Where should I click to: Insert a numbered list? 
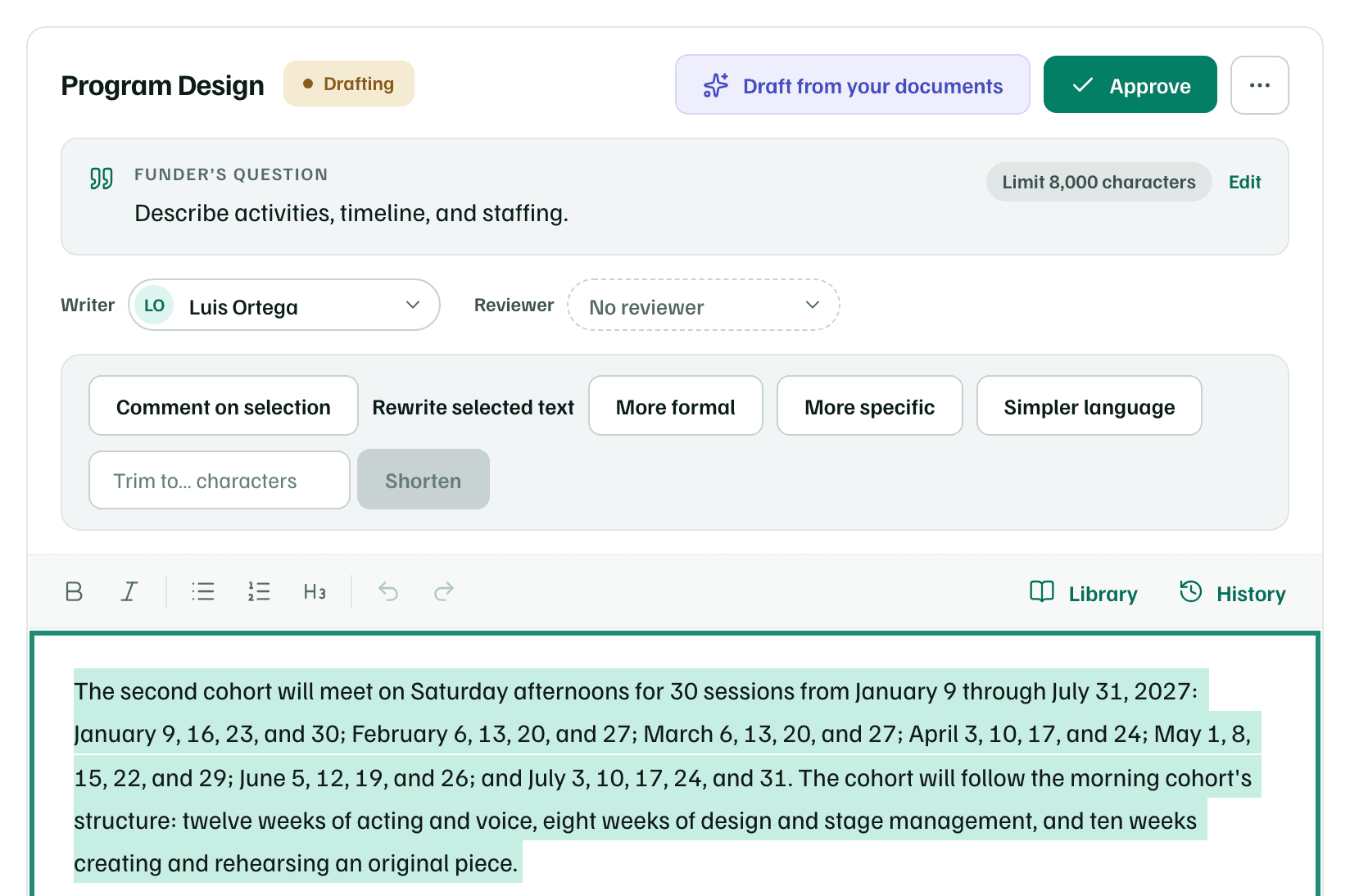259,591
